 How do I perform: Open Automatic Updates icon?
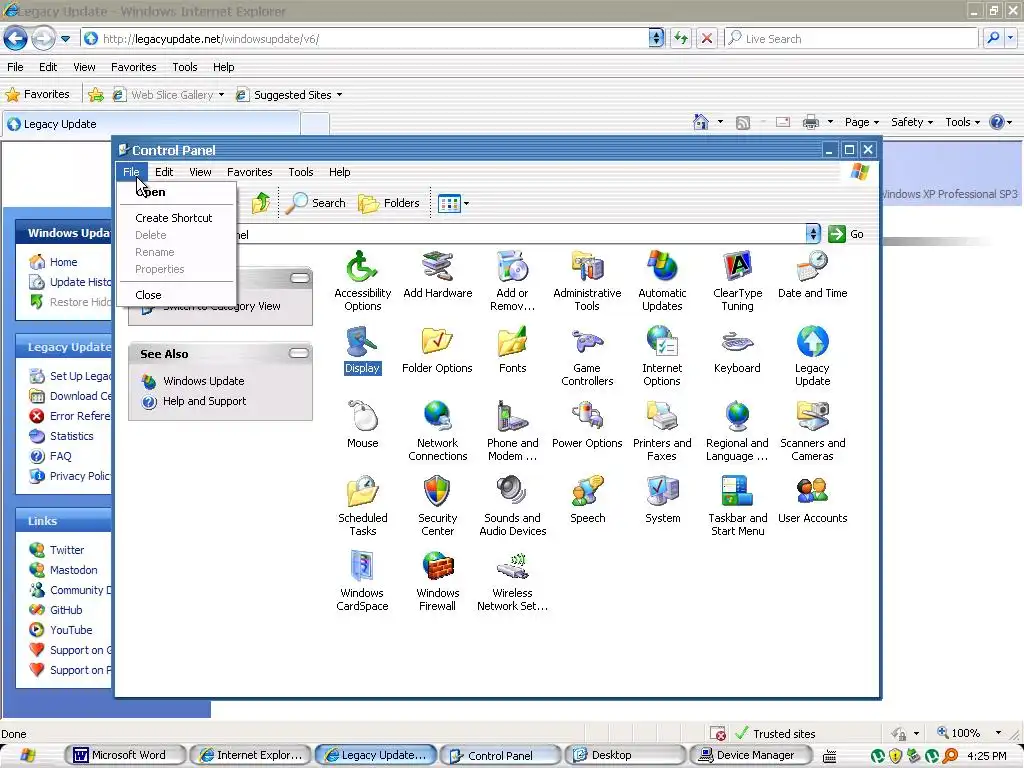tap(662, 281)
